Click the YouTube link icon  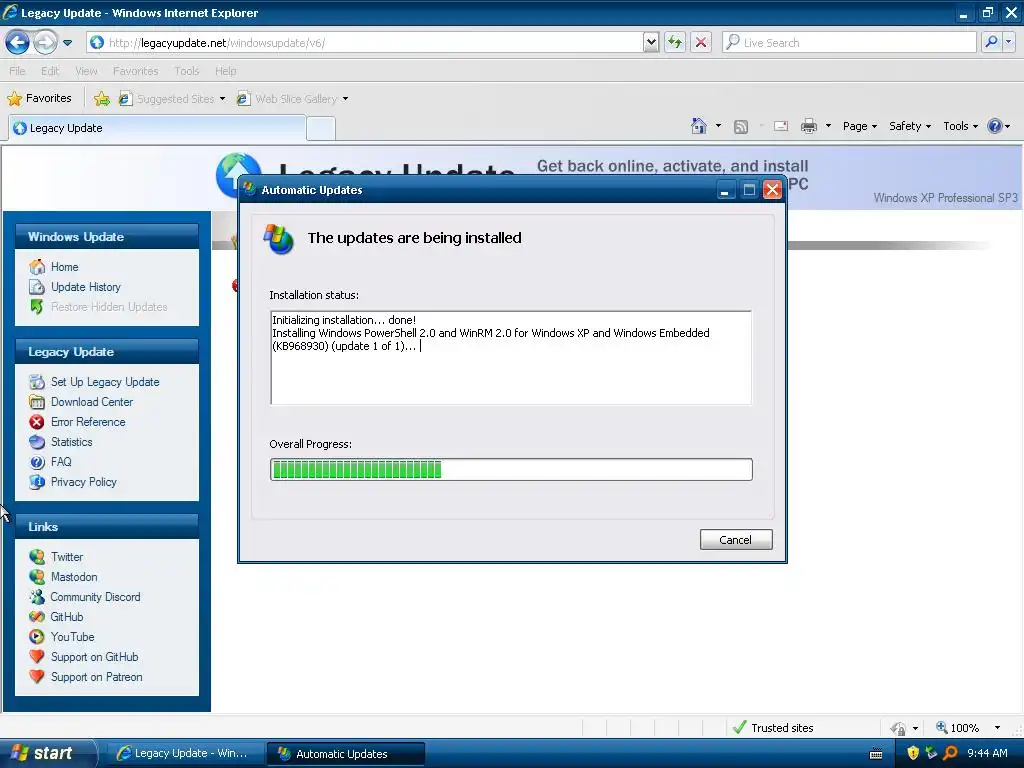click(37, 637)
